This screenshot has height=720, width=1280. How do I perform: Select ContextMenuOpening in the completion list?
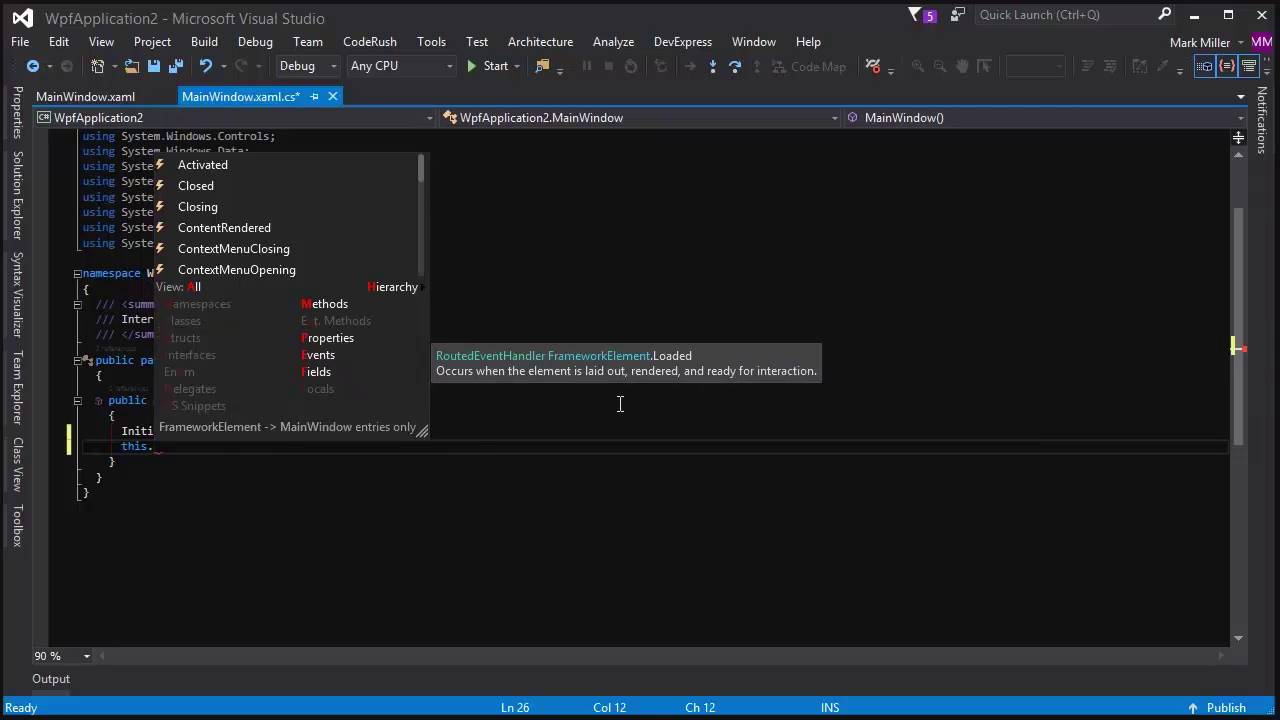click(x=285, y=270)
